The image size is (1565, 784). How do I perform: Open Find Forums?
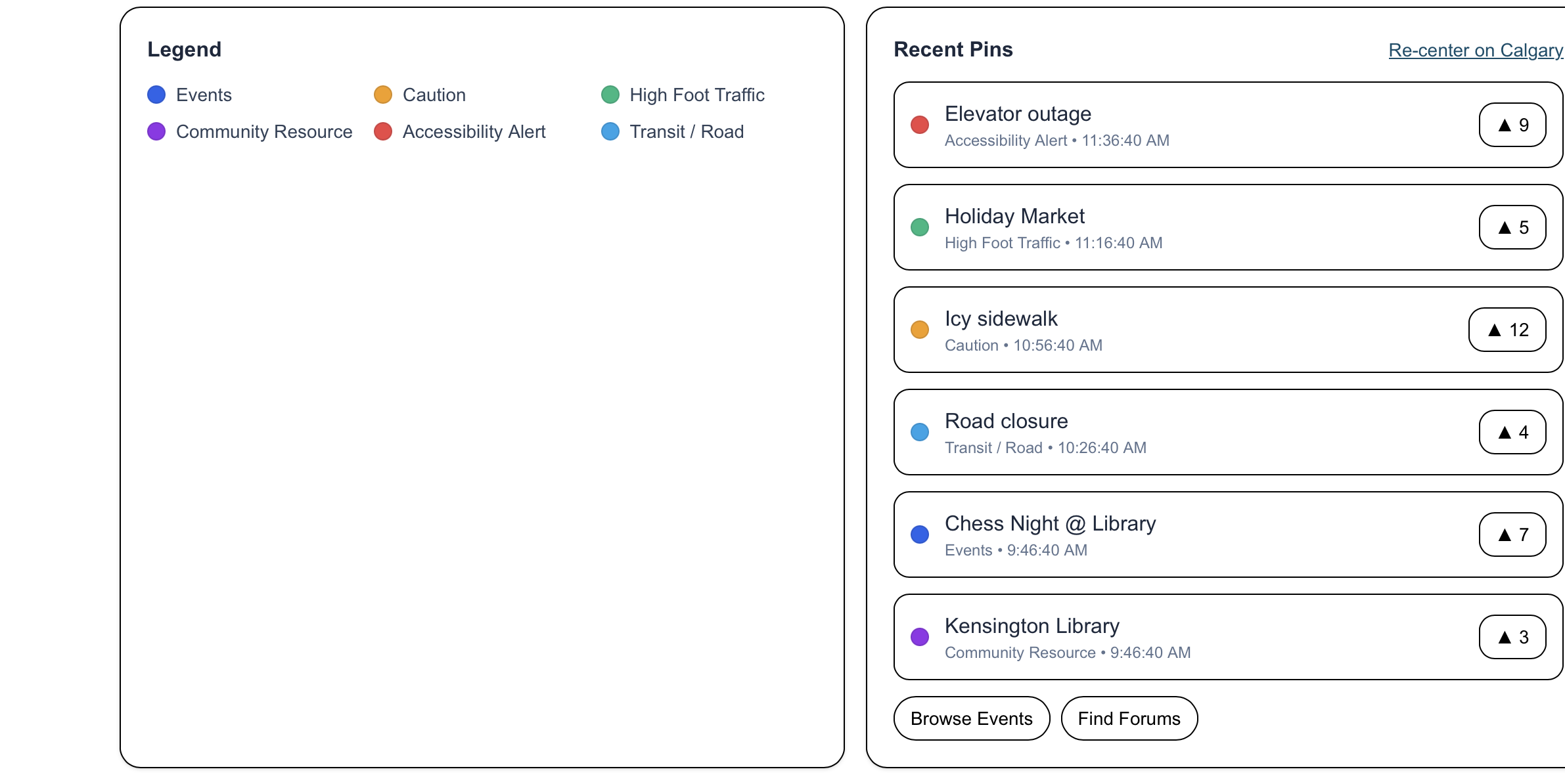[x=1129, y=718]
